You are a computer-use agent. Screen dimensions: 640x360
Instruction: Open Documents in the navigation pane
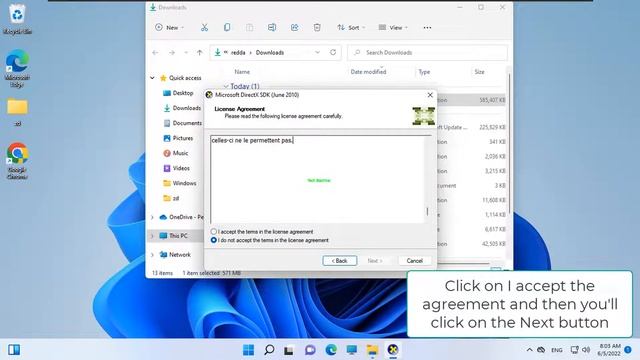pos(182,123)
